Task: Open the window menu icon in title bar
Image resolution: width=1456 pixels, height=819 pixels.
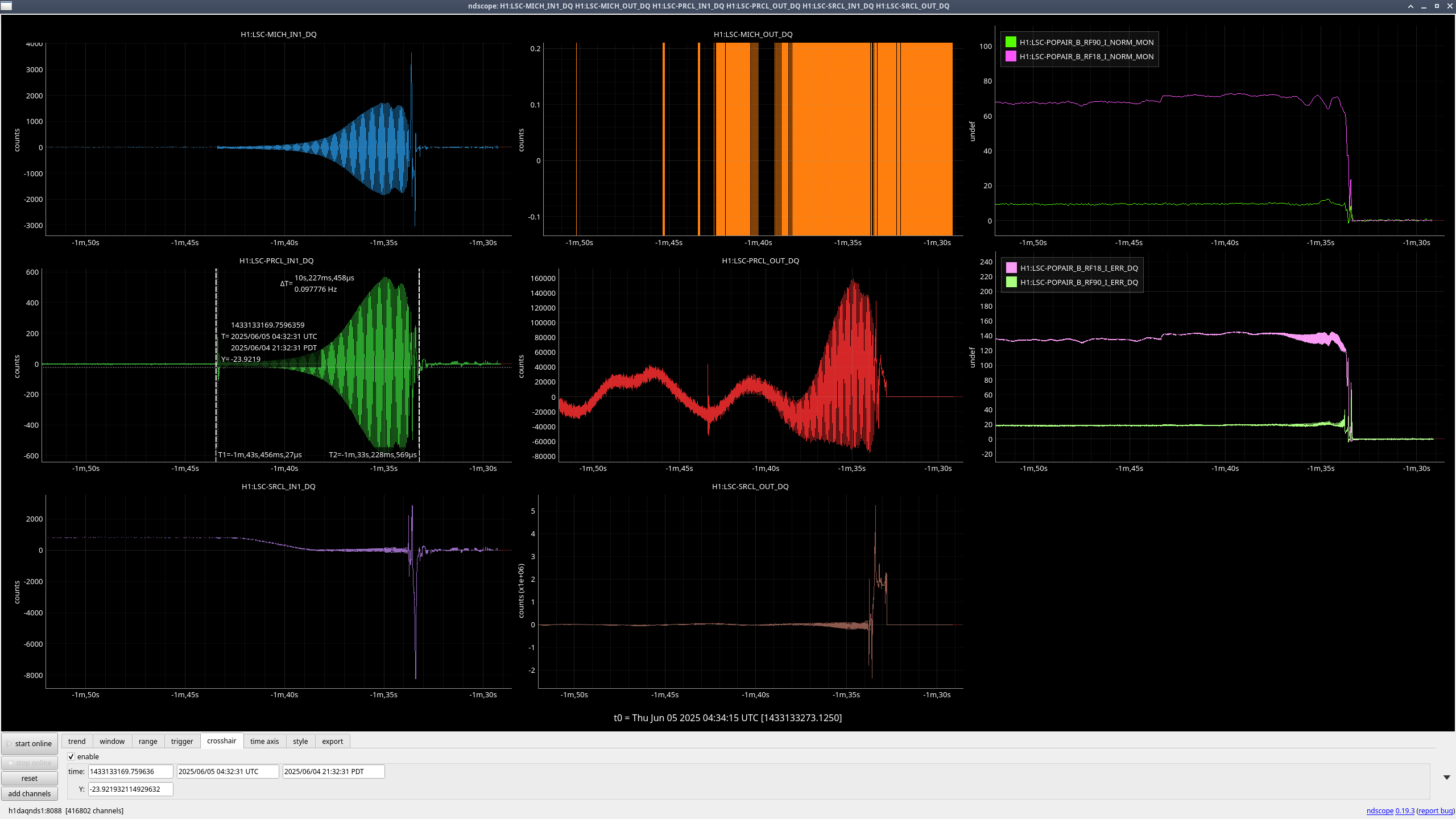Action: 6,6
